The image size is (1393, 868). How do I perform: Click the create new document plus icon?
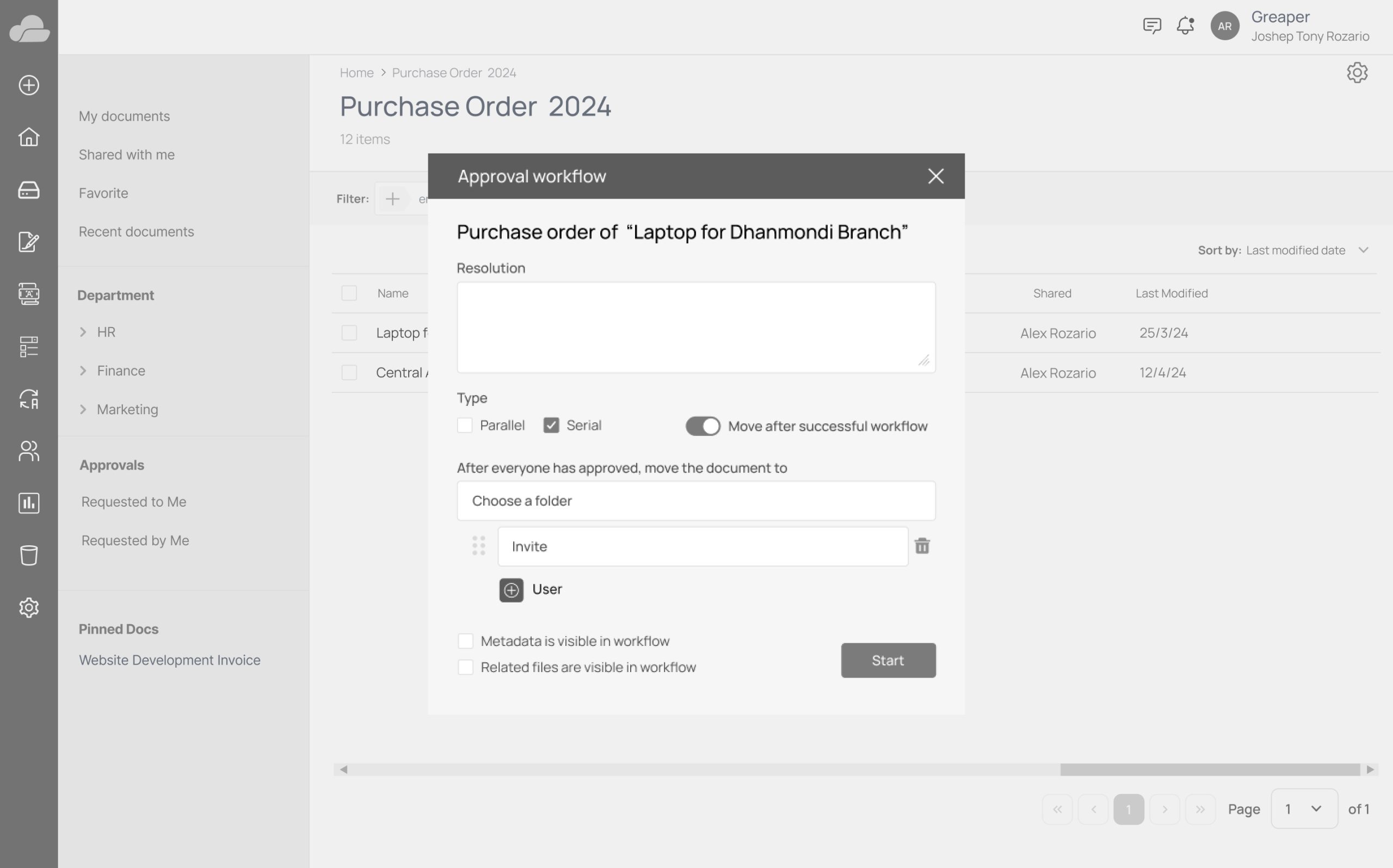[28, 84]
